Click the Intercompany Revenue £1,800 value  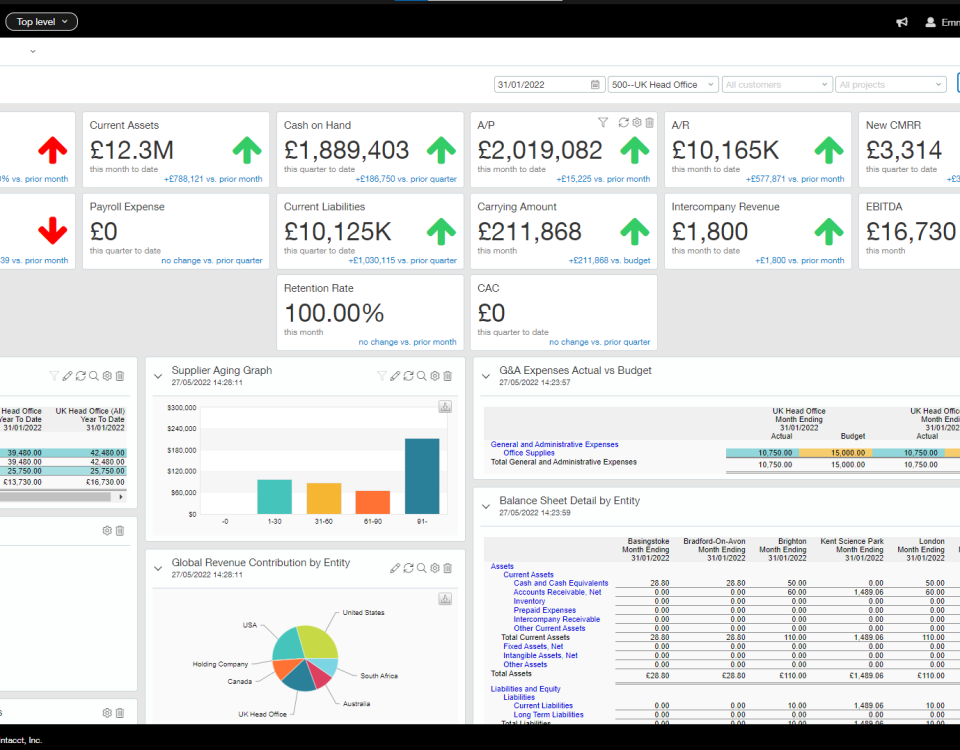[x=710, y=231]
